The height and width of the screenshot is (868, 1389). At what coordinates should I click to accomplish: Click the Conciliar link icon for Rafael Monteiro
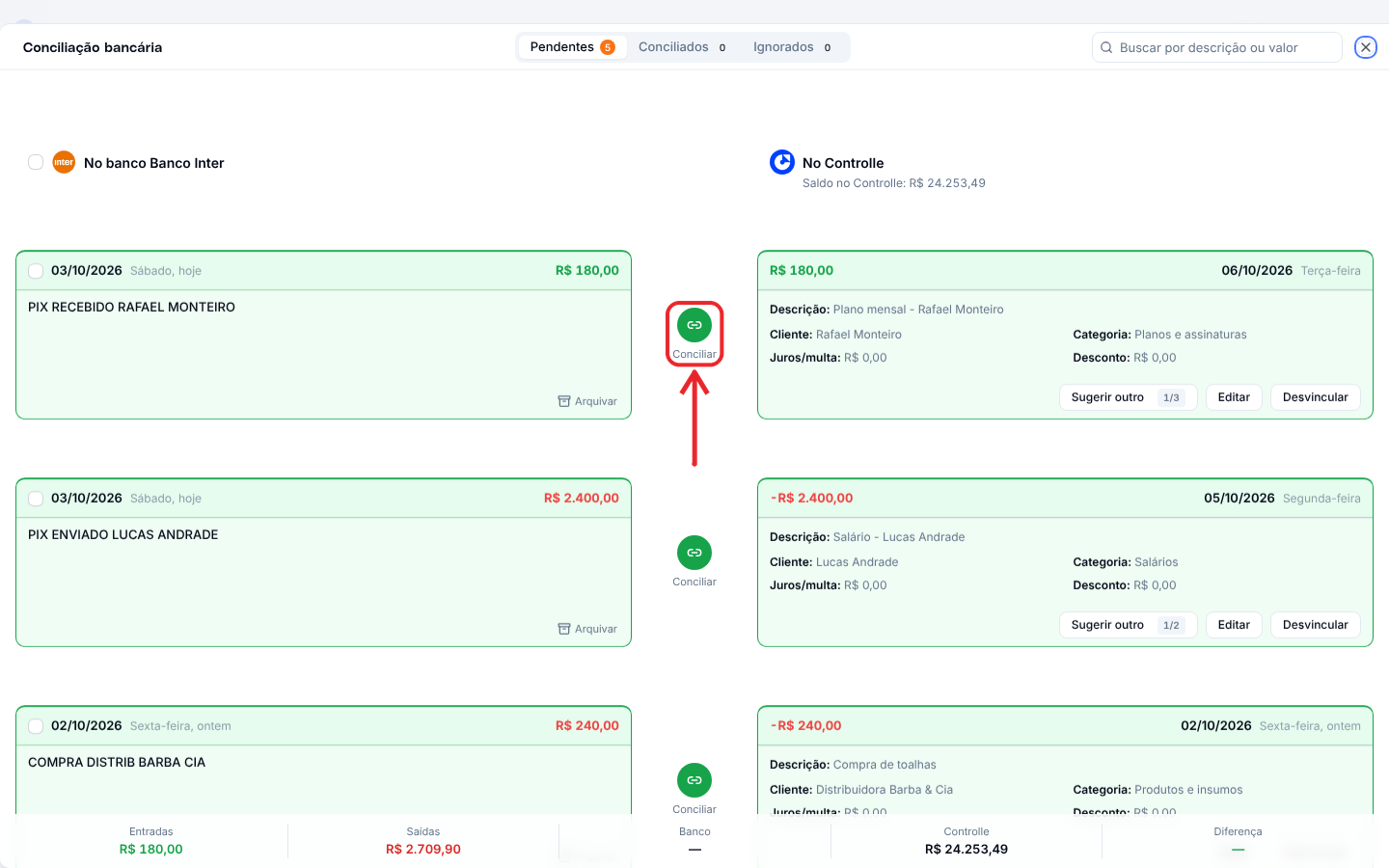point(694,325)
